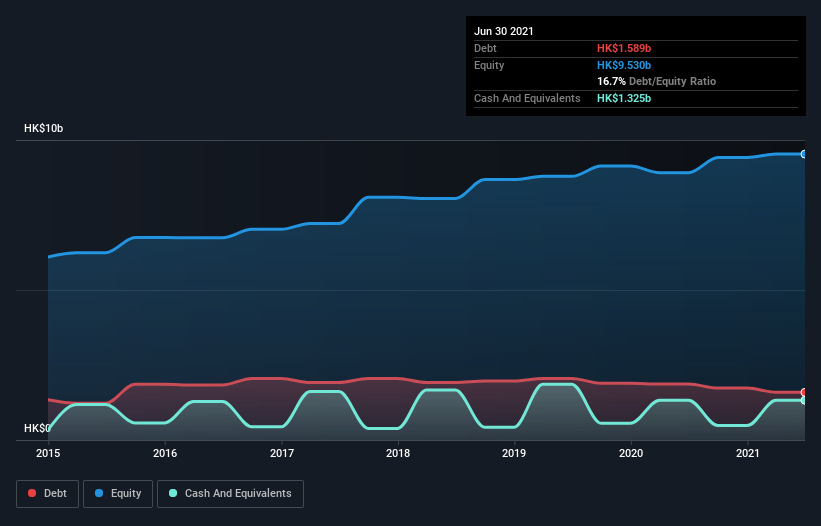Click the 2016 x-axis label
This screenshot has width=821, height=526.
pos(165,453)
